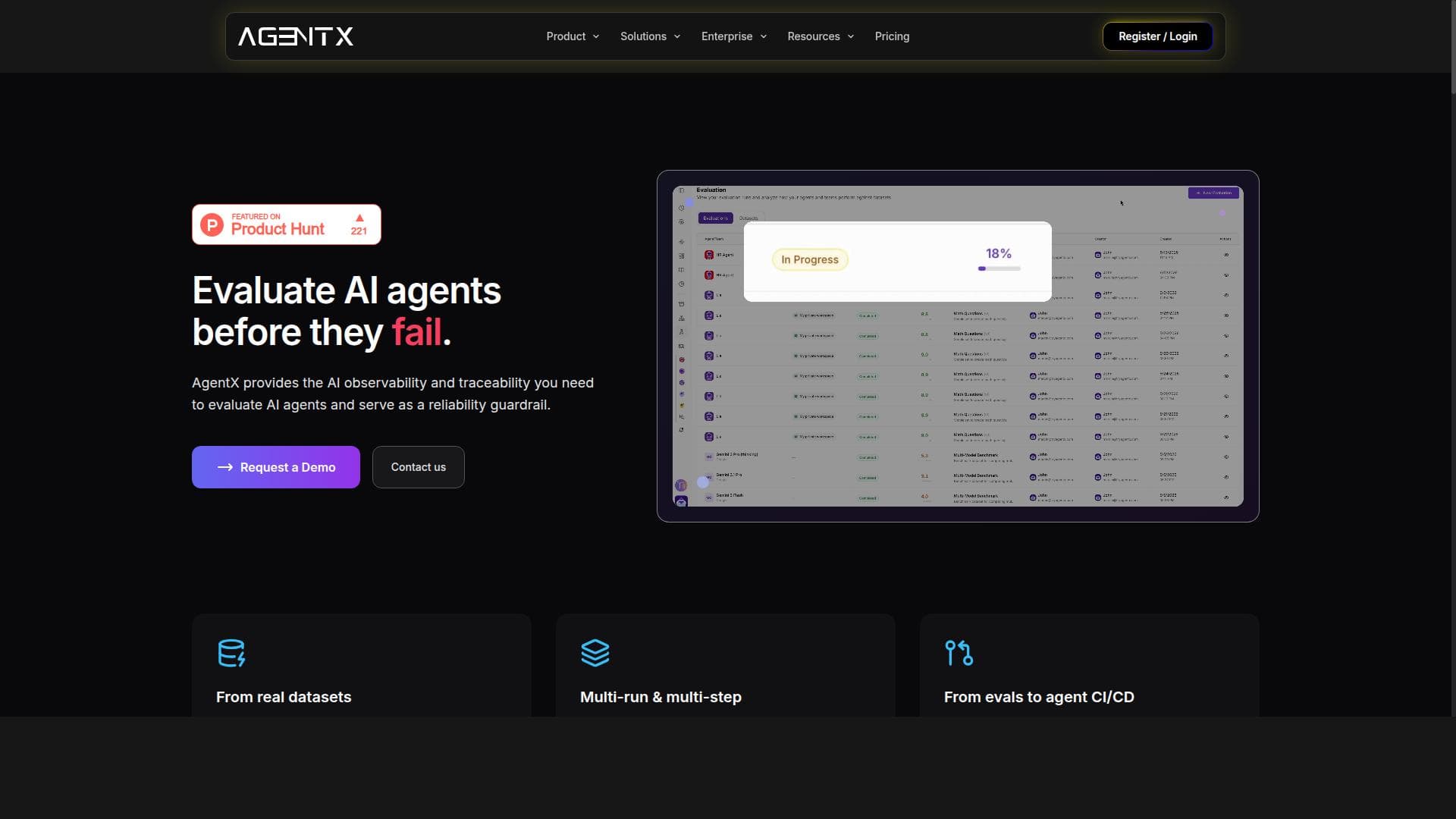Click the AgentX observability description paragraph
Viewport: 1456px width, 819px height.
click(393, 394)
